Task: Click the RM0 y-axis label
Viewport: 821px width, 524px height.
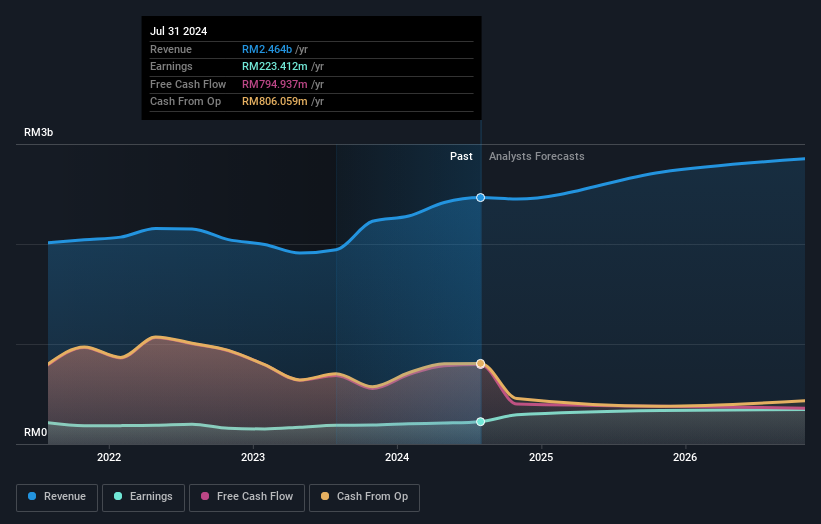Action: [x=36, y=432]
